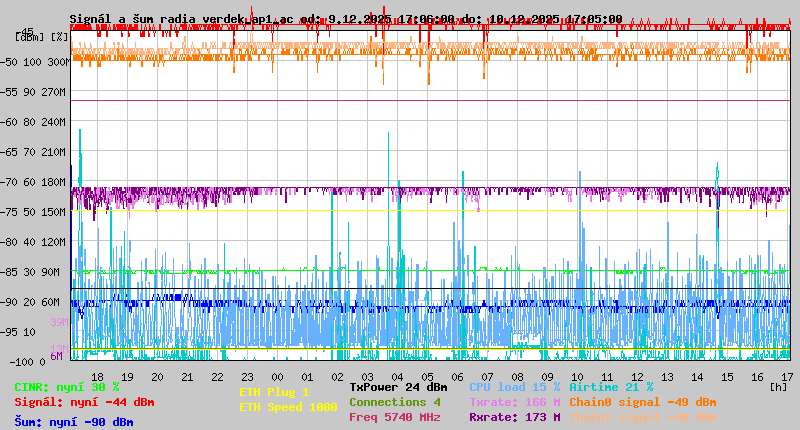Viewport: 800px width, 430px height.
Task: Click the '07' hour tick label
Action: pos(487,377)
